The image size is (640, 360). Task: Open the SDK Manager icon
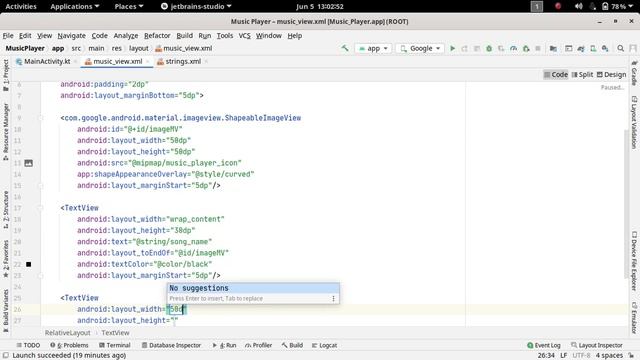click(x=605, y=48)
